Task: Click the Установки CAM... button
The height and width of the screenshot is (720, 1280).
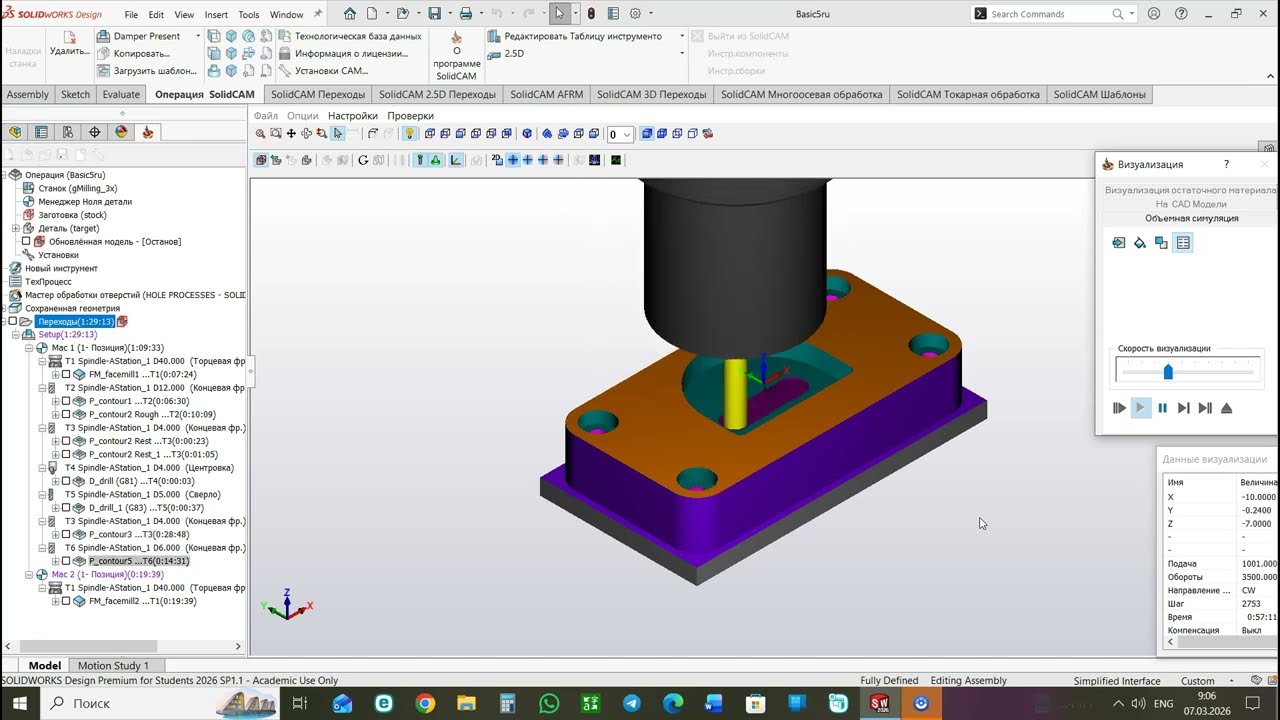Action: point(323,71)
